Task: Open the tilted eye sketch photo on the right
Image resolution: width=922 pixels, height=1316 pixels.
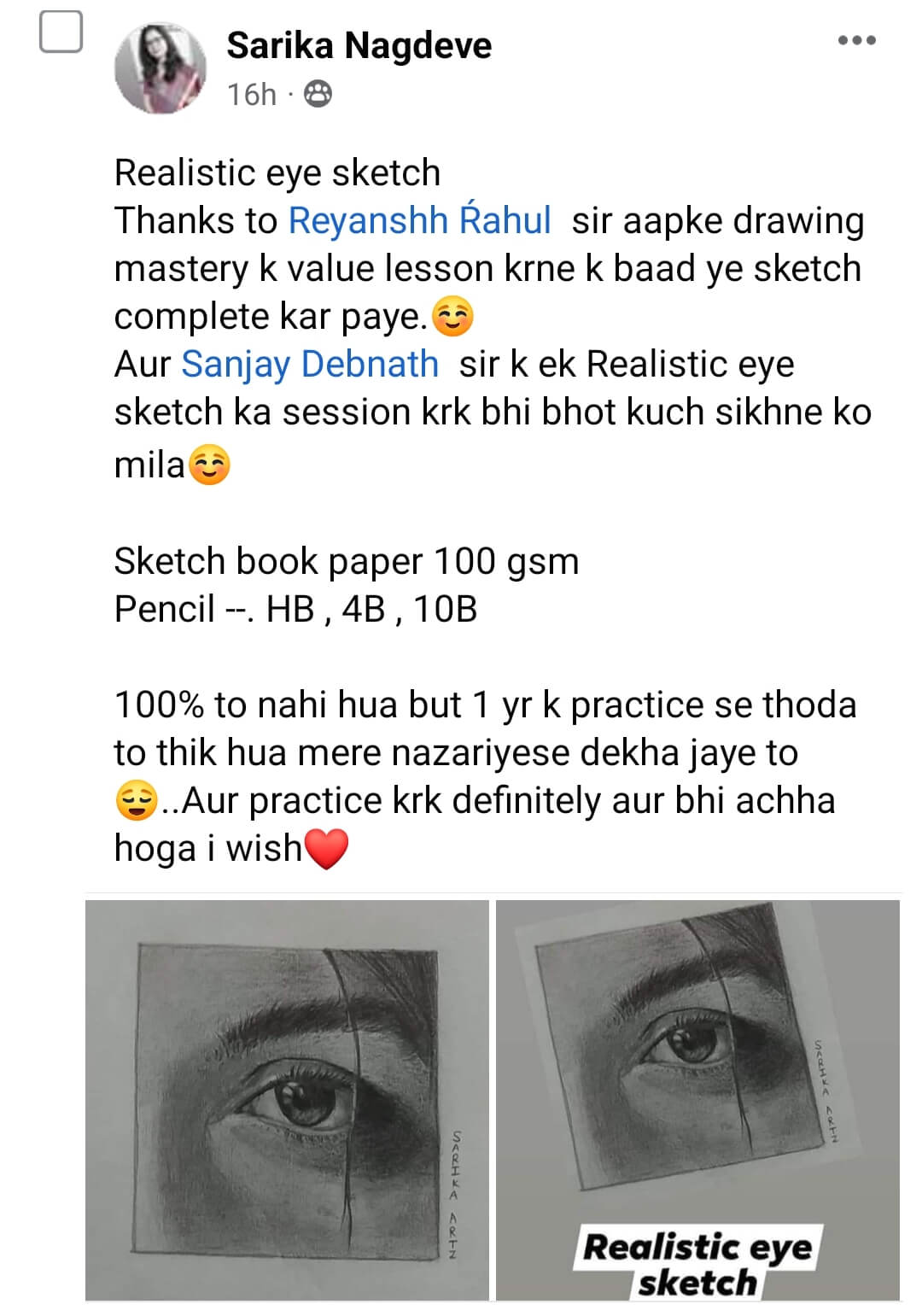Action: [697, 1100]
